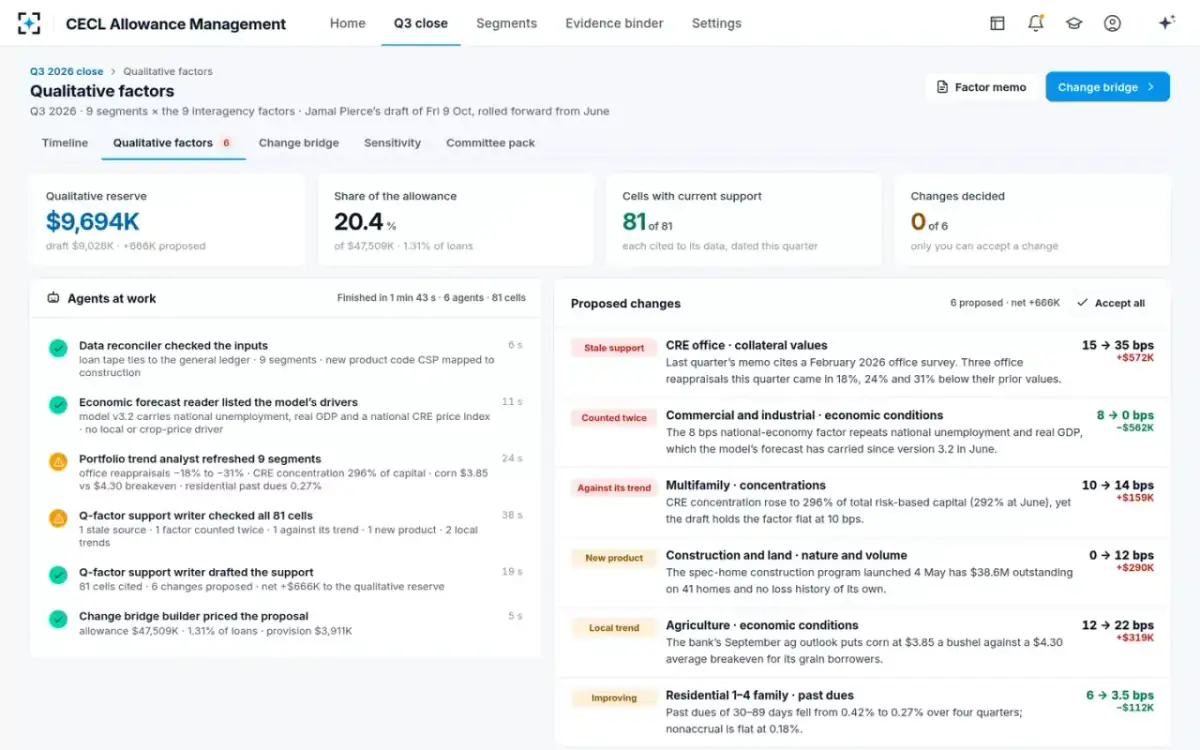Click the 'Local trend' tag

click(x=613, y=628)
